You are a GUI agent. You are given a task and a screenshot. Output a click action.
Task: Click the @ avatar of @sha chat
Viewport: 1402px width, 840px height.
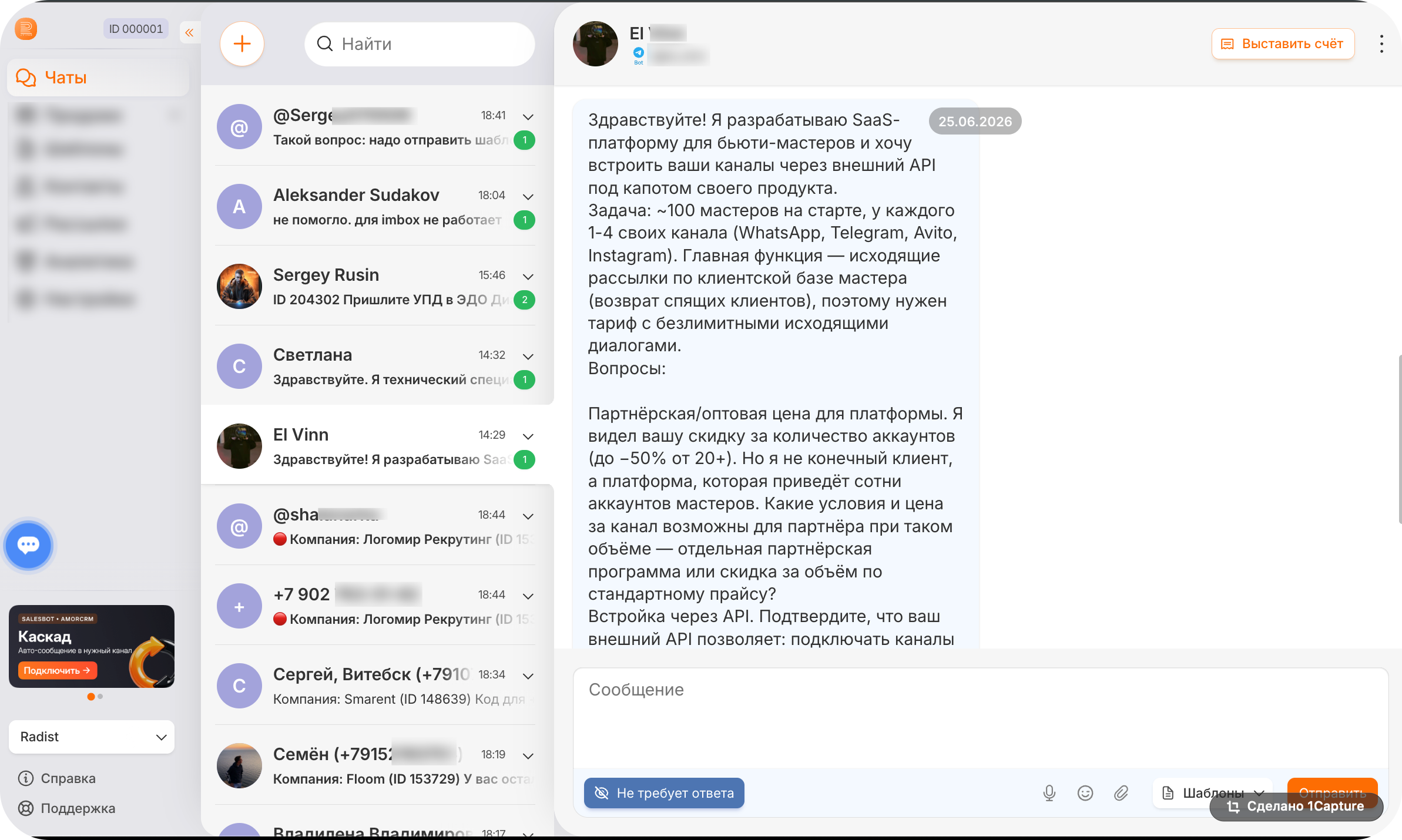(x=239, y=526)
